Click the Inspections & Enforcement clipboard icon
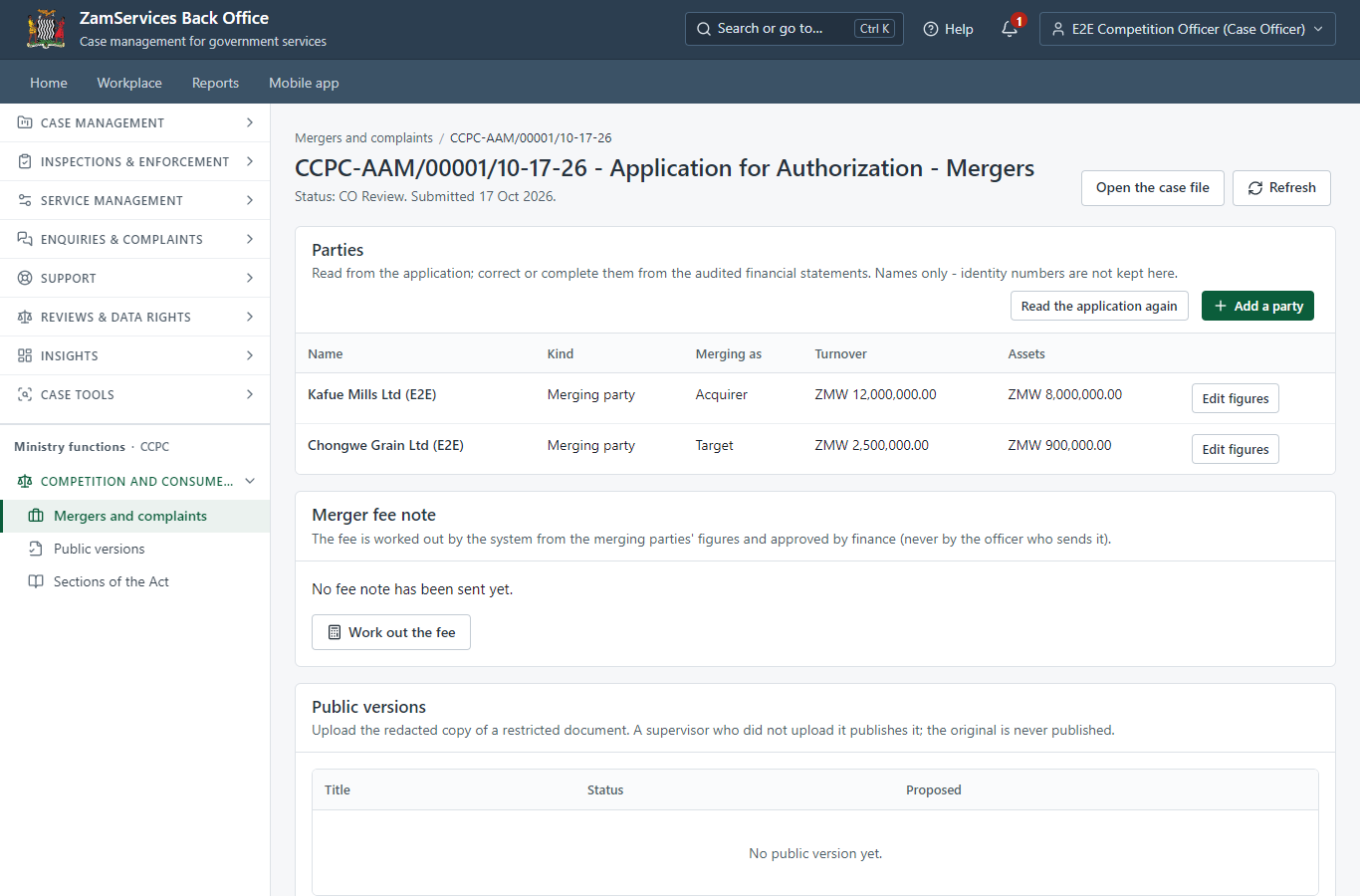This screenshot has height=896, width=1360. pos(25,161)
